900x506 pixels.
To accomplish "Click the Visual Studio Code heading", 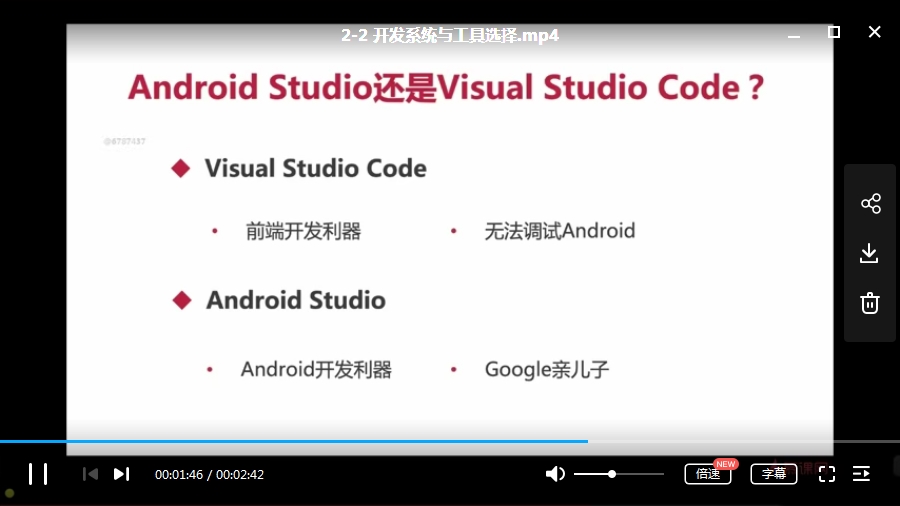I will (x=316, y=168).
